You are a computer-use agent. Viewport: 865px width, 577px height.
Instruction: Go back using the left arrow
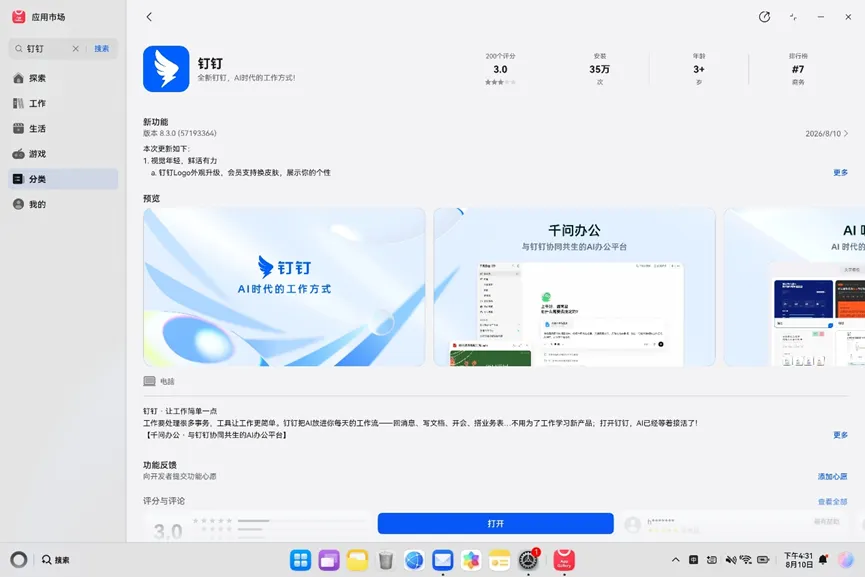point(149,17)
